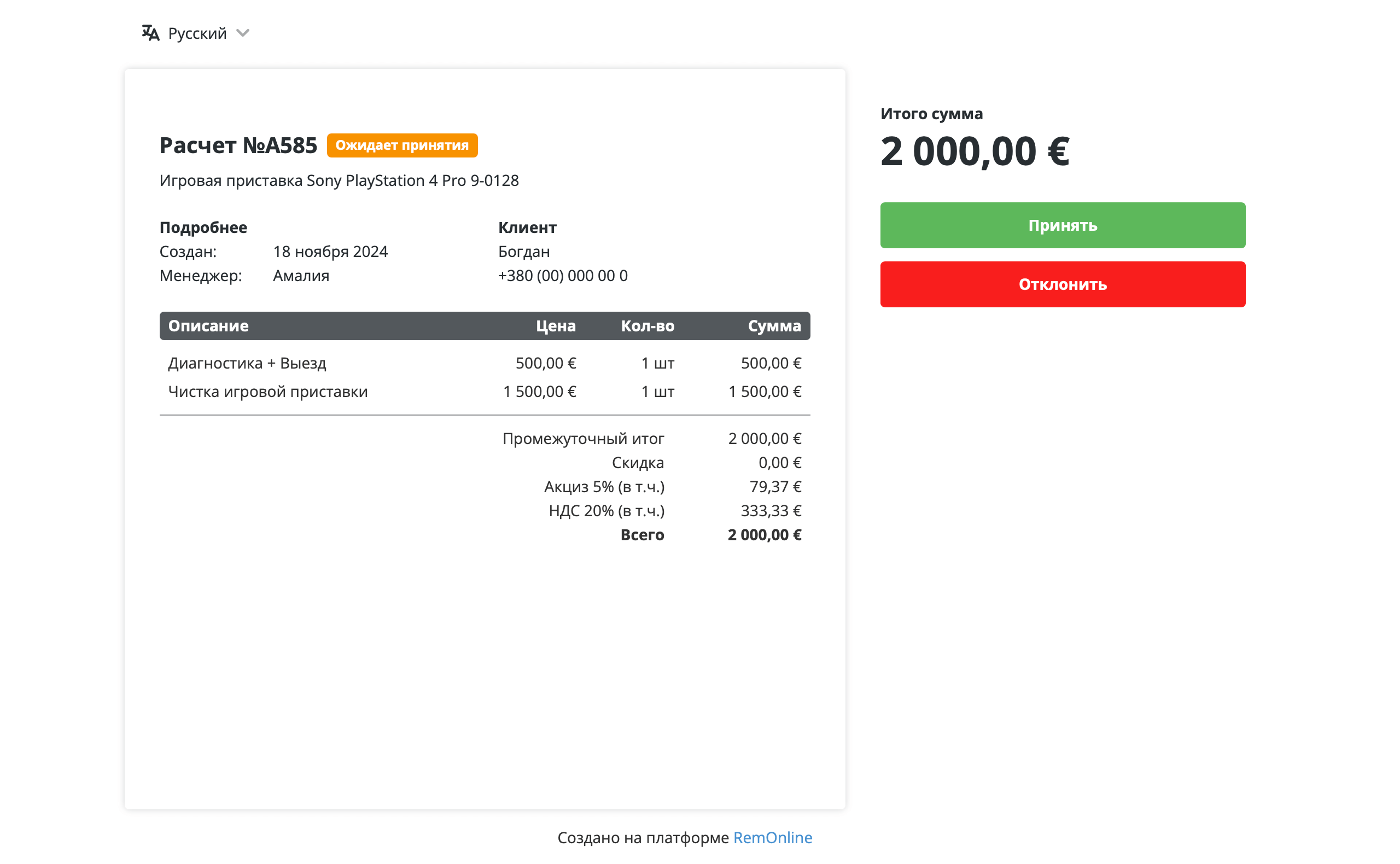Click the translation language icon
The image size is (1400, 864).
150,33
